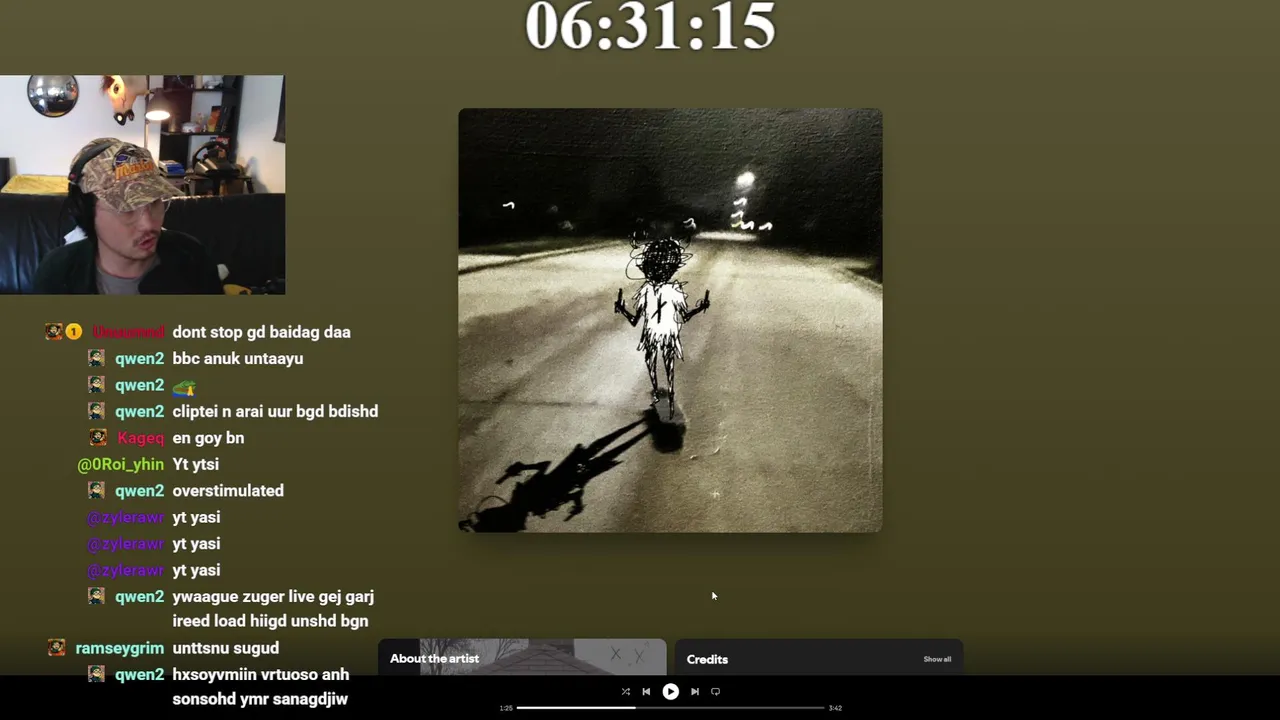Click the message 'dont stop gd baidag daa'
The width and height of the screenshot is (1280, 720).
[x=261, y=332]
